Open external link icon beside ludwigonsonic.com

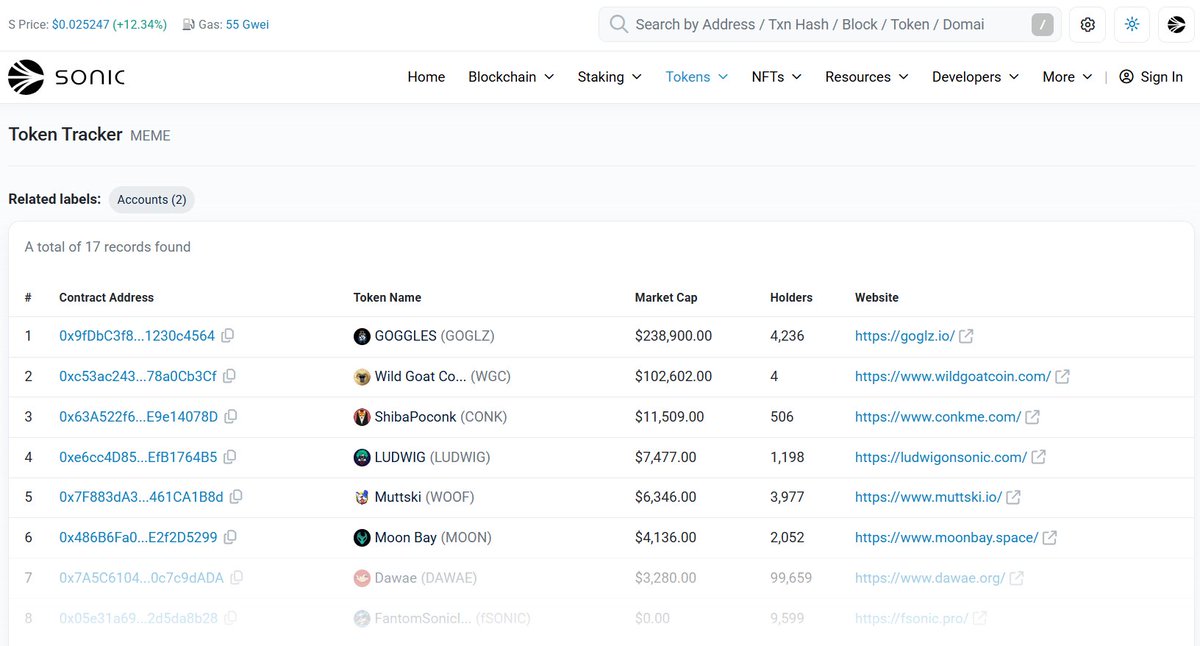(x=1038, y=457)
